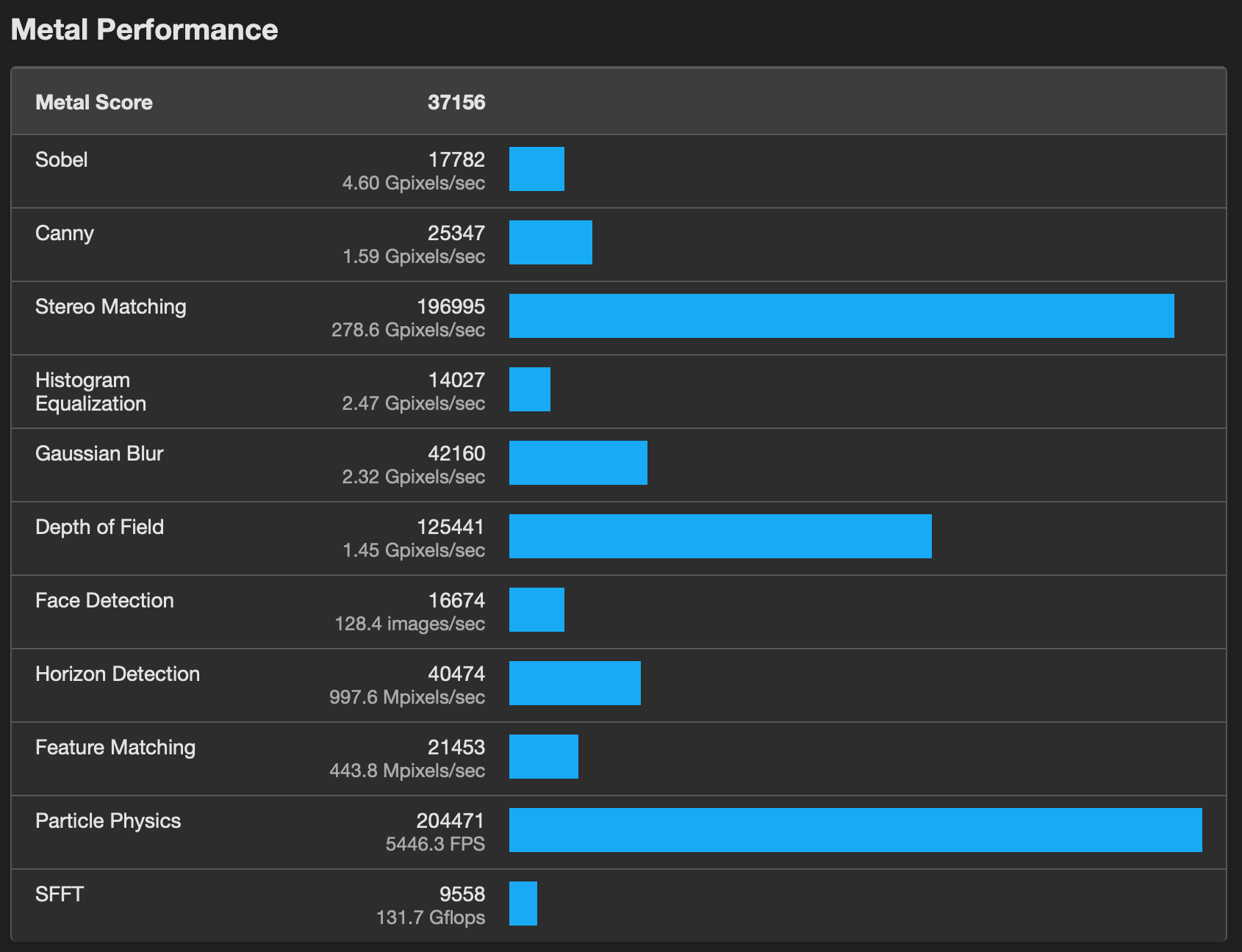Click the Sobel benchmark label
Viewport: 1242px width, 952px height.
(x=62, y=159)
